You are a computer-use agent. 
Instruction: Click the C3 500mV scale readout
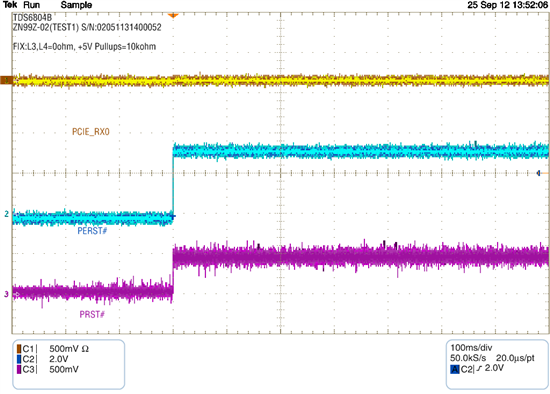64,369
